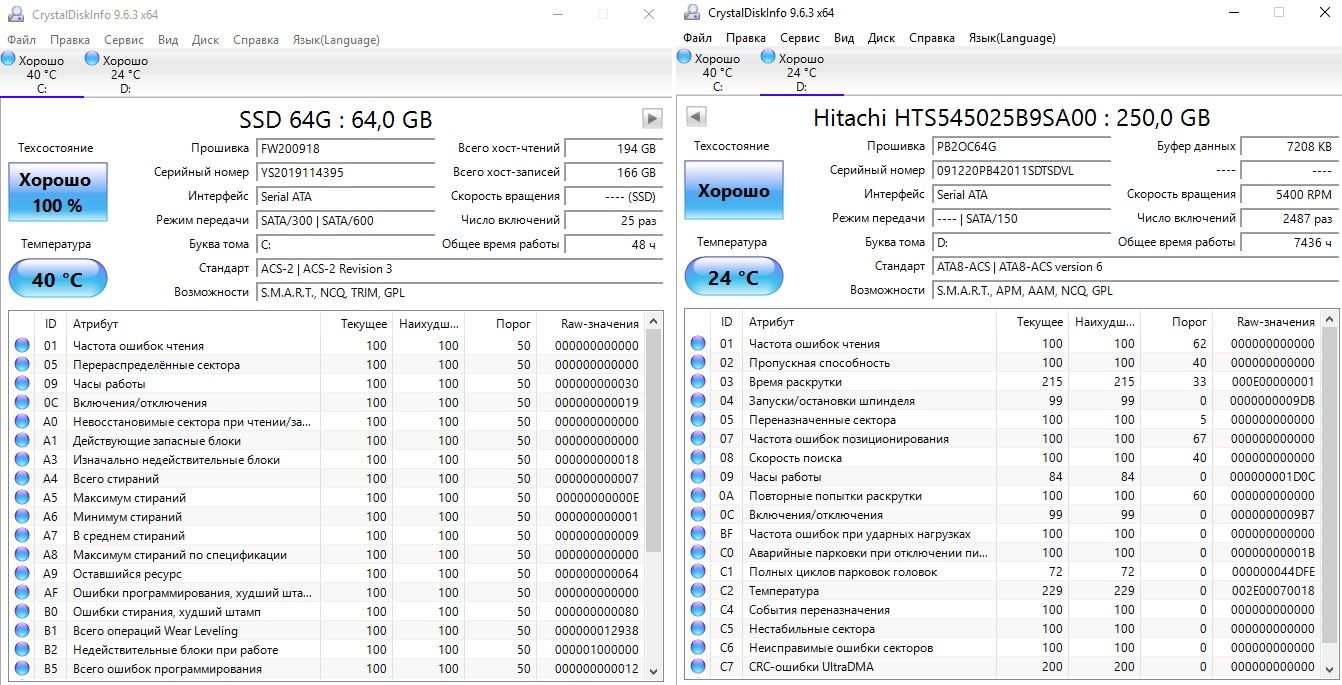Click status orb for Оставшийся ресурс row
Image resolution: width=1342 pixels, height=685 pixels.
[x=22, y=574]
